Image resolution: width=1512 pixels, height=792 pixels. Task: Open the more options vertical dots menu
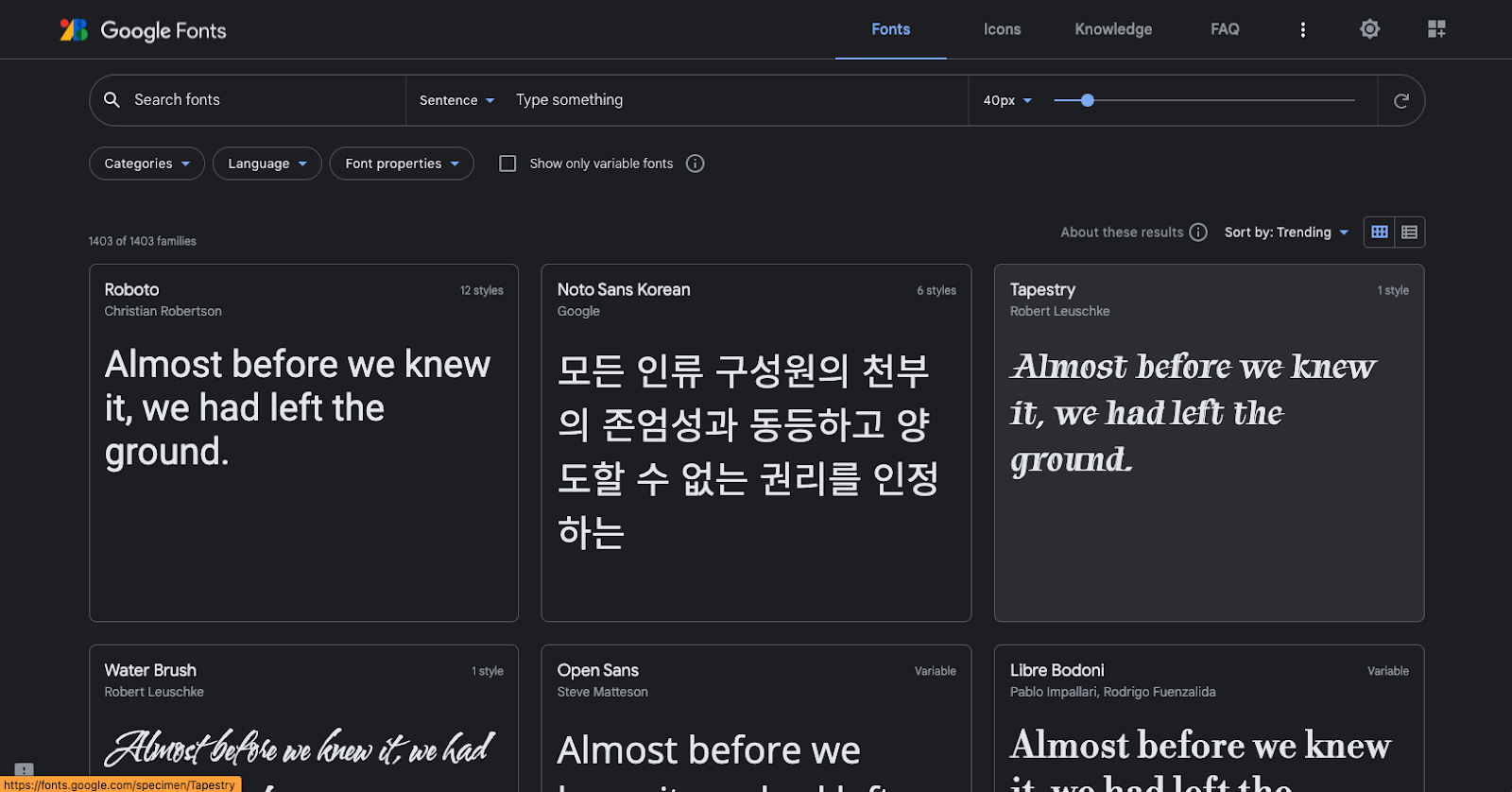point(1302,29)
